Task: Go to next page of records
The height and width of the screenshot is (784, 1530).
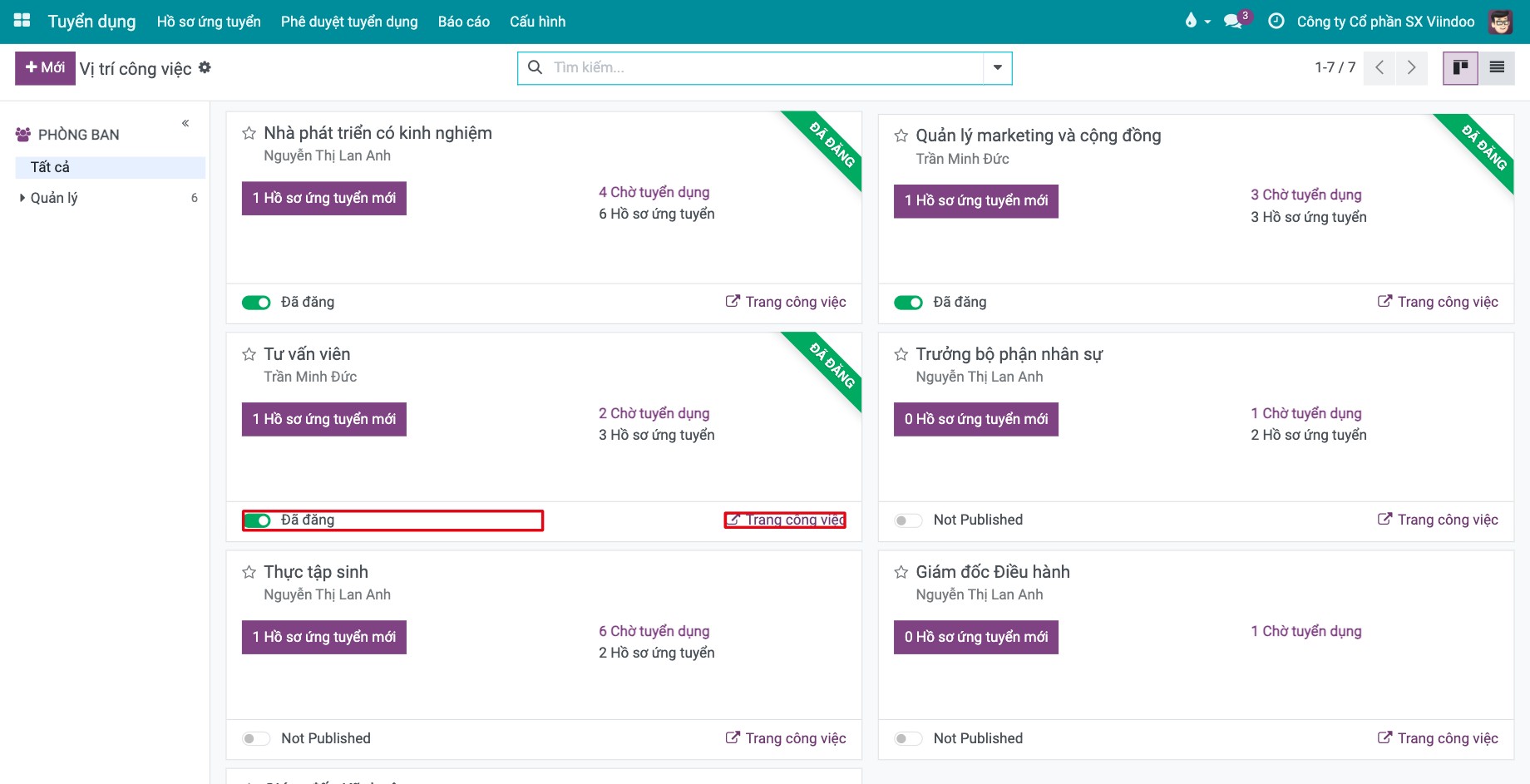Action: click(x=1411, y=67)
